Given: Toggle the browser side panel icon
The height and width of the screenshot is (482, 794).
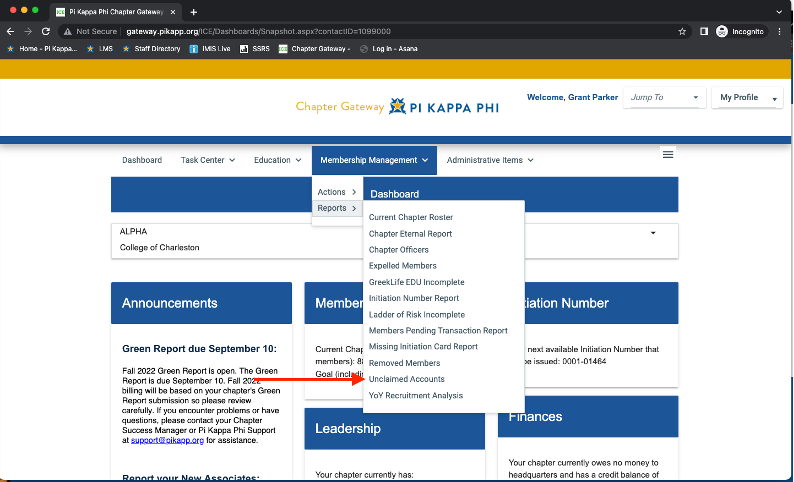Looking at the screenshot, I should pyautogui.click(x=704, y=31).
